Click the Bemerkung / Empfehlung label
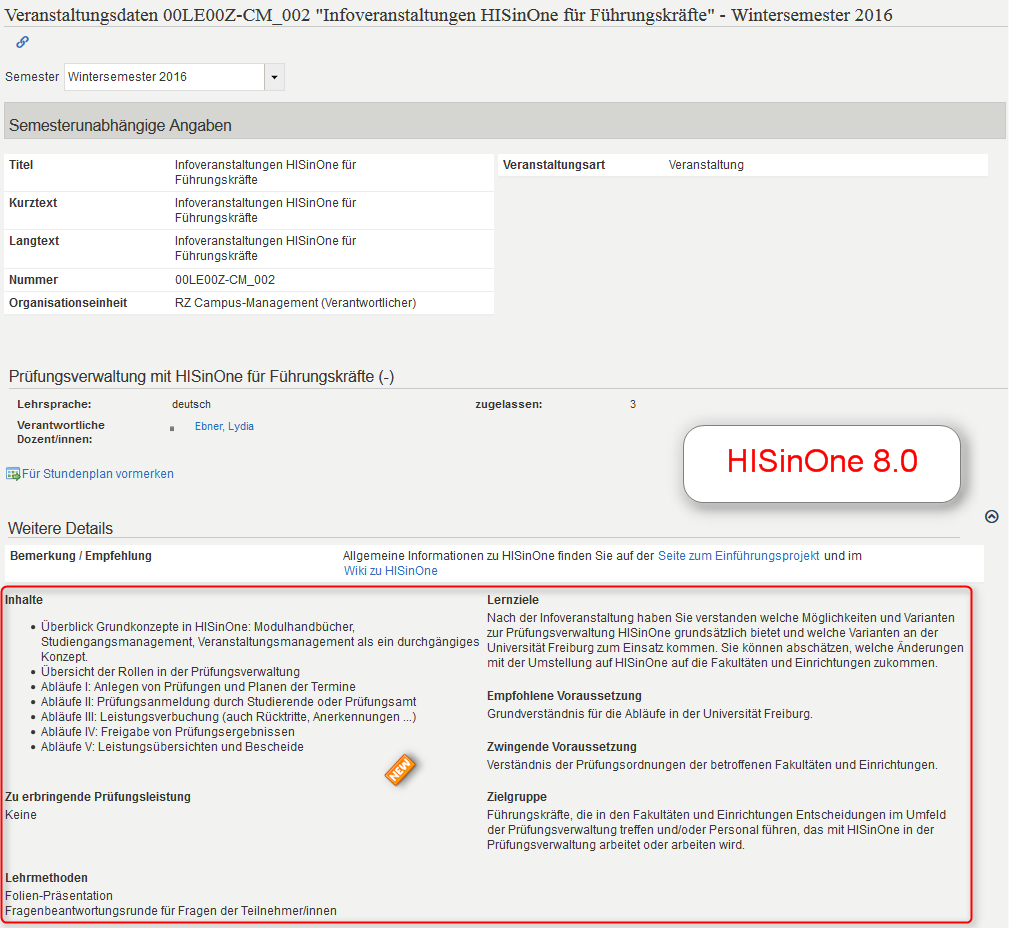The width and height of the screenshot is (1009, 928). tap(81, 555)
